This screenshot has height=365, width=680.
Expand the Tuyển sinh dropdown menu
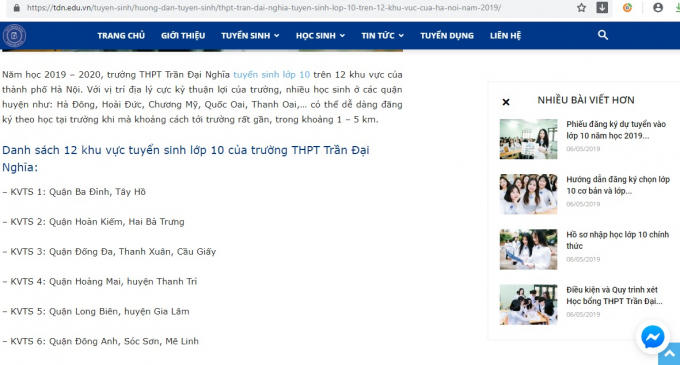click(x=250, y=36)
